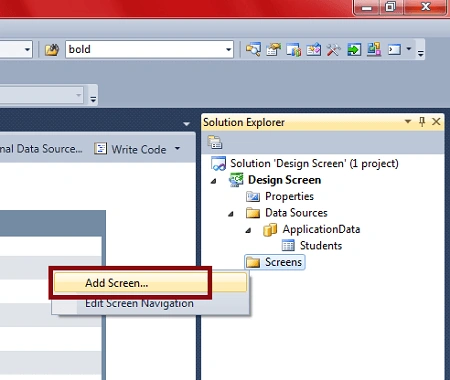
Task: Open the Extension Manager colored blocks icon
Action: [374, 50]
